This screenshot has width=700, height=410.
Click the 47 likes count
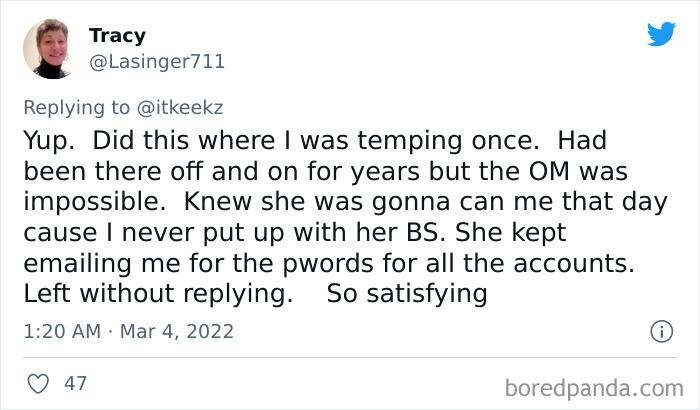coord(75,383)
